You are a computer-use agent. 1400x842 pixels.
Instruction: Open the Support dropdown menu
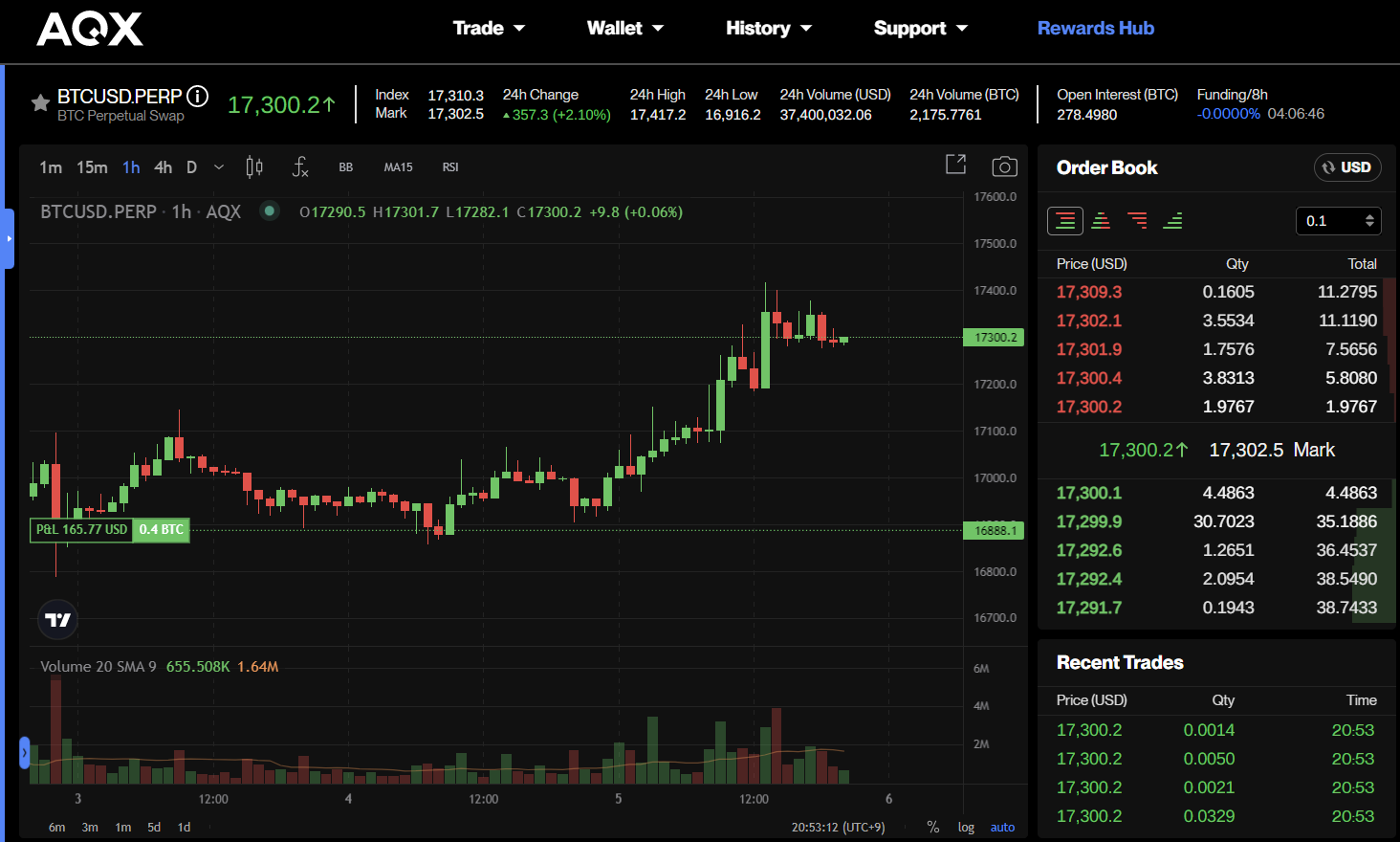point(921,29)
